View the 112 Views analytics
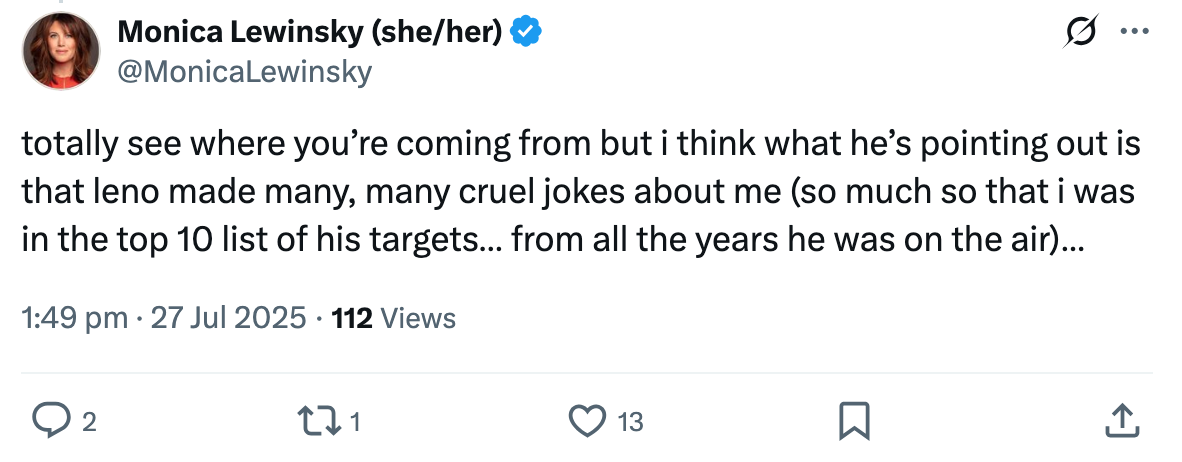1182x462 pixels. tap(394, 318)
